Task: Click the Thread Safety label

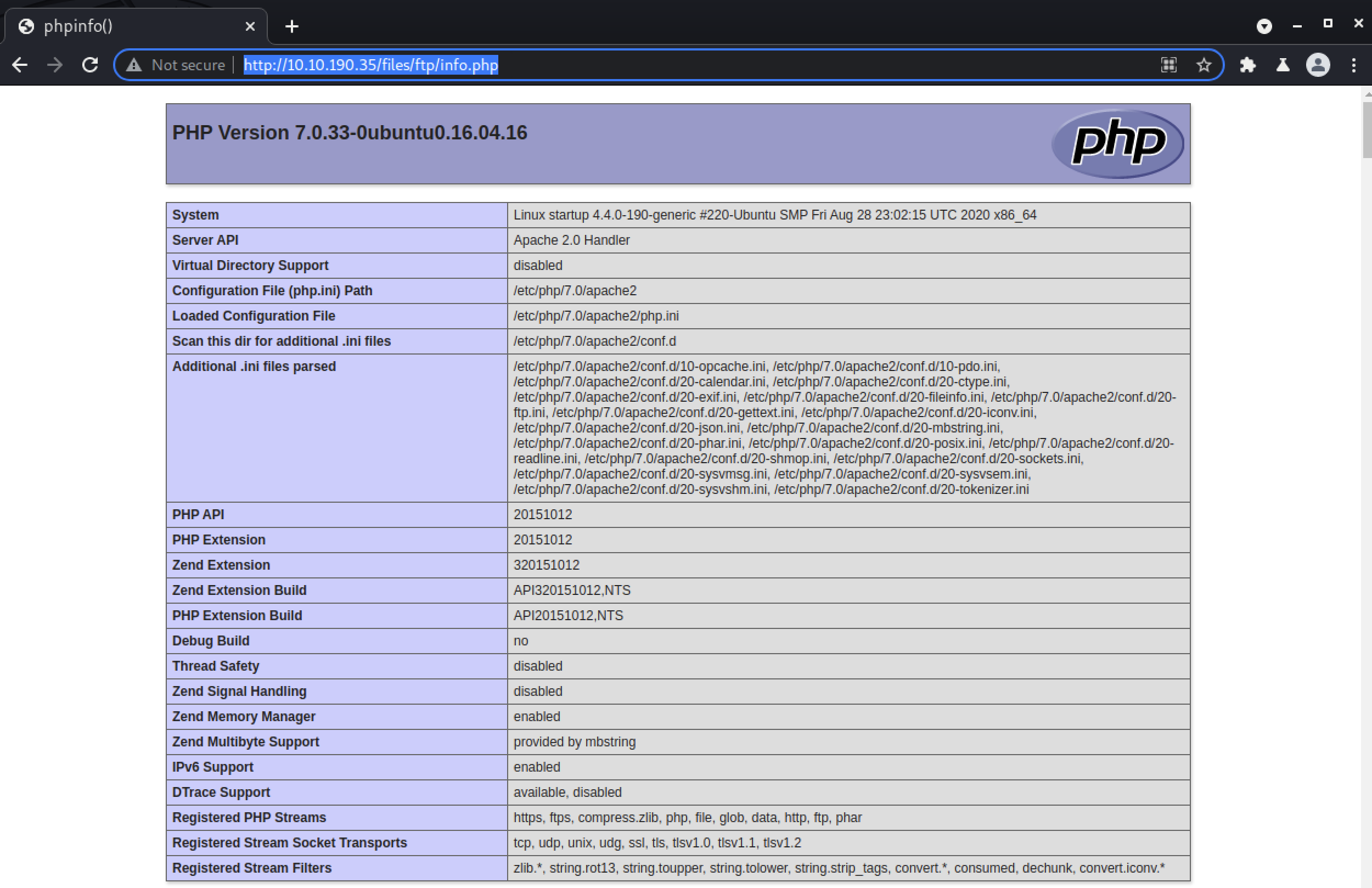Action: (x=216, y=667)
